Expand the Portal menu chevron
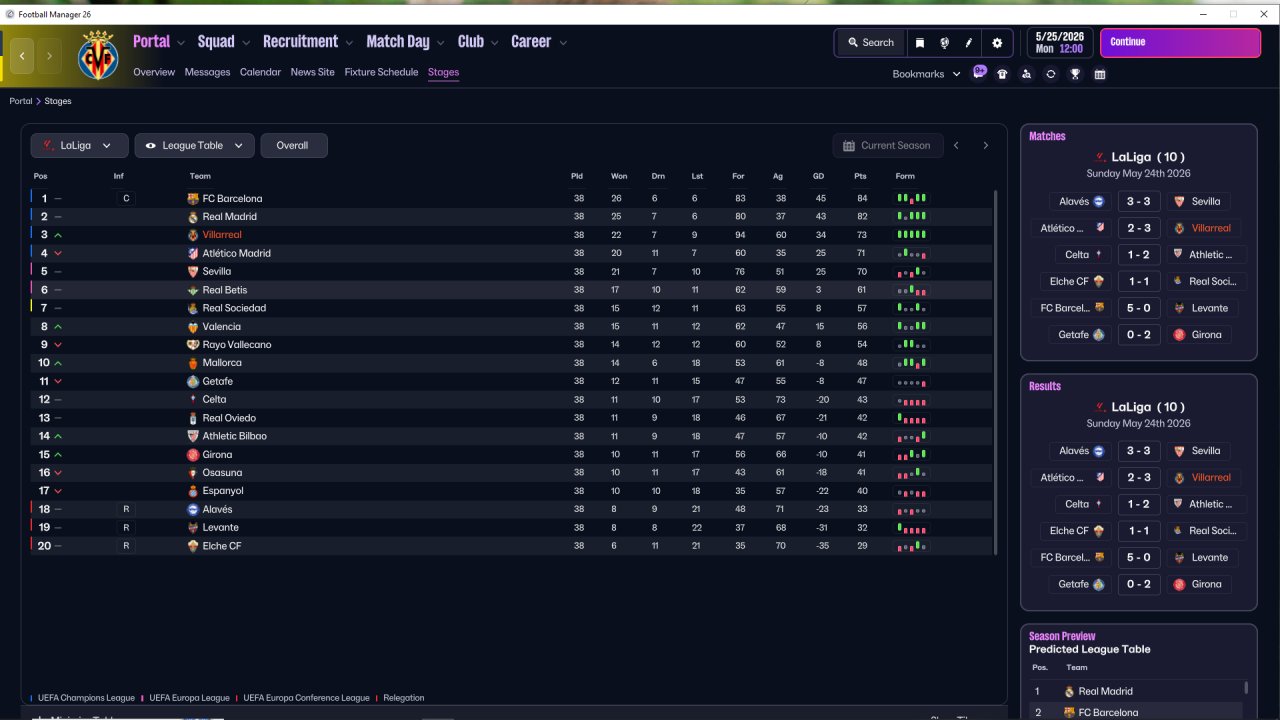 (181, 43)
